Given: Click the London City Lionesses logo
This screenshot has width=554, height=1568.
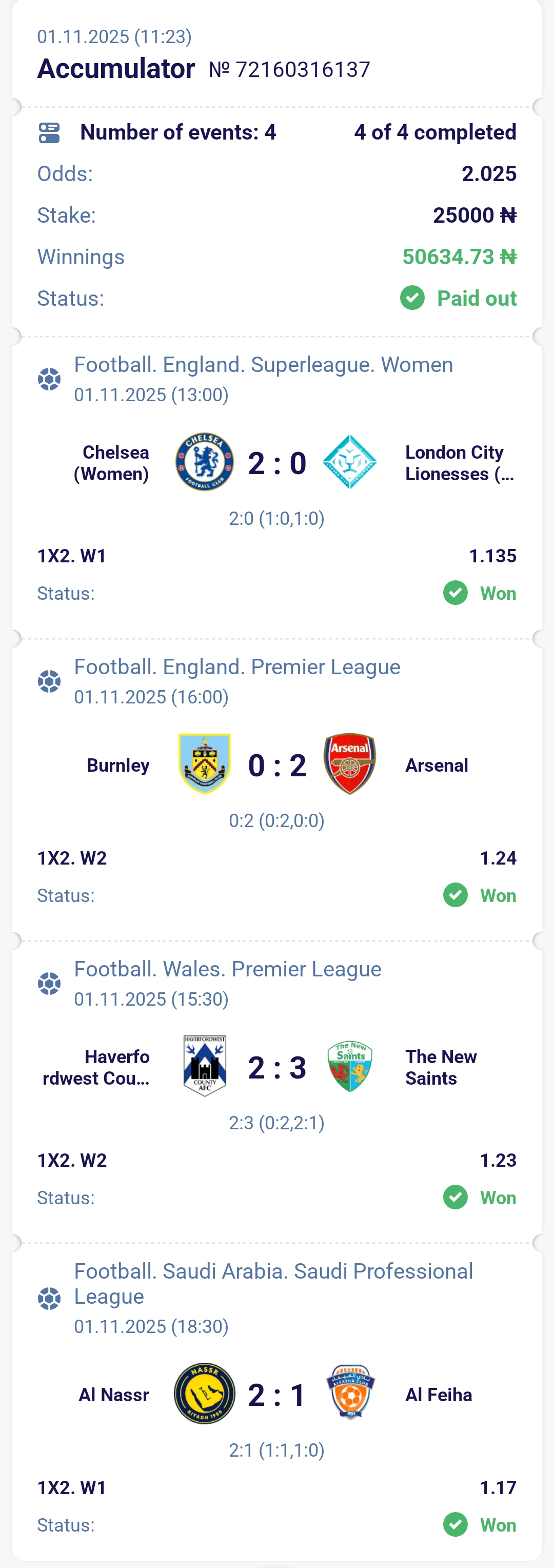Looking at the screenshot, I should pyautogui.click(x=349, y=463).
